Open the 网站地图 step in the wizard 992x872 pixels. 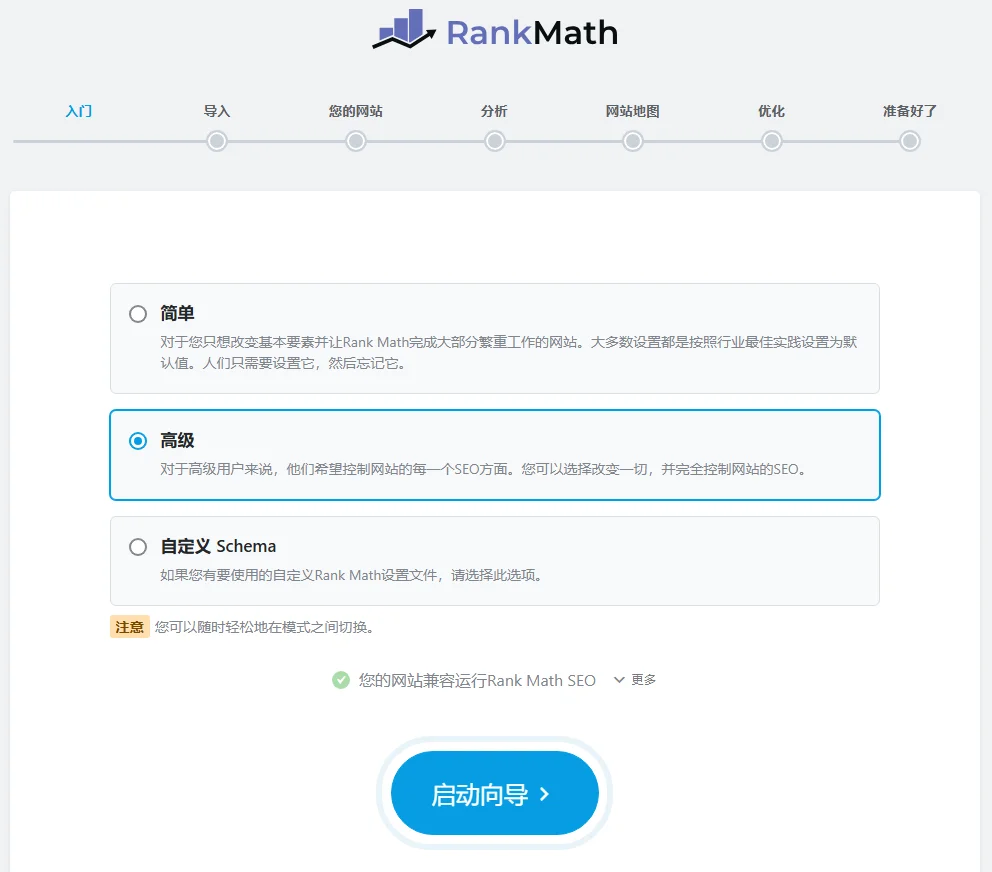coord(632,111)
